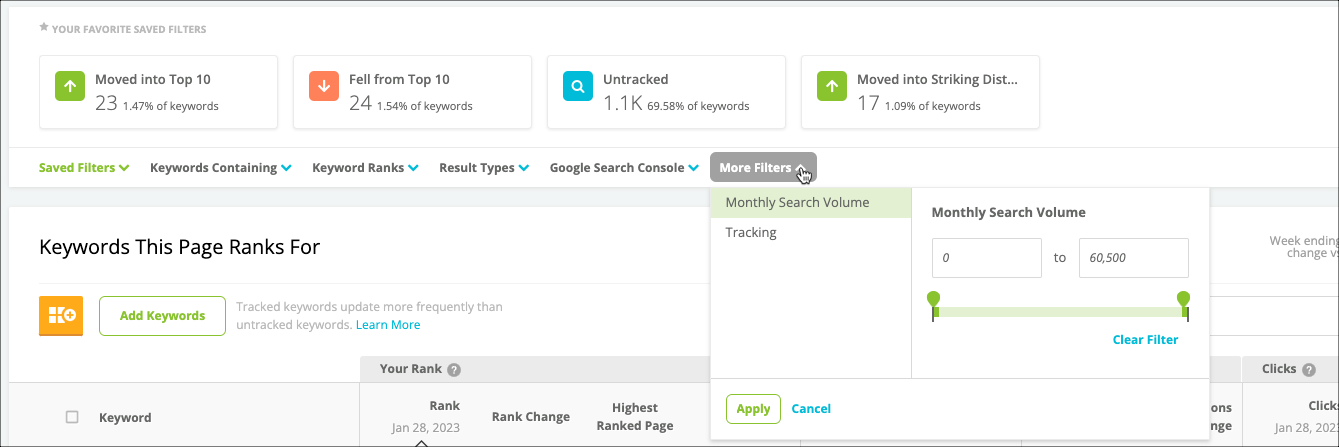Open the Moved into Striking Distance card
1339x447 pixels.
[920, 92]
